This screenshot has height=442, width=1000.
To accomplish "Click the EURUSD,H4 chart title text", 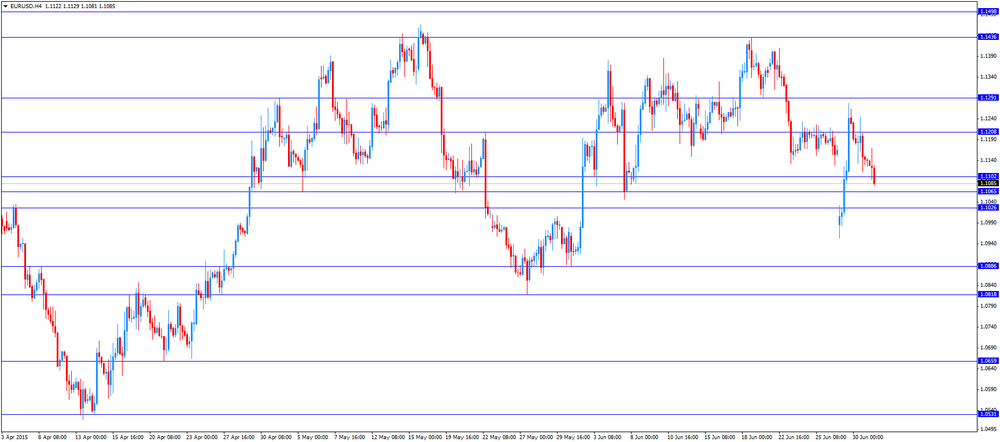I will [26, 5].
